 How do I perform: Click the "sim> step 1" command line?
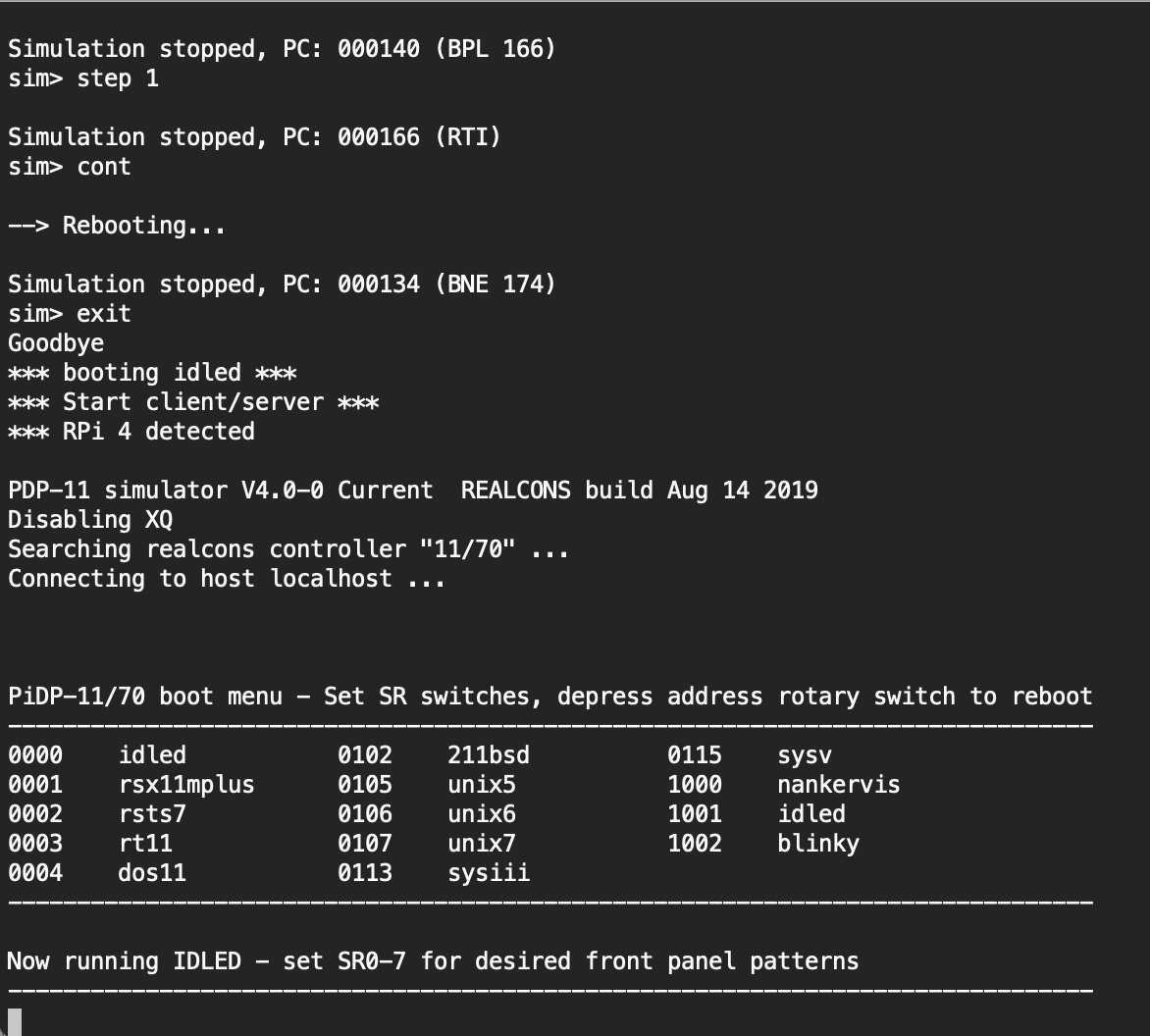point(83,78)
